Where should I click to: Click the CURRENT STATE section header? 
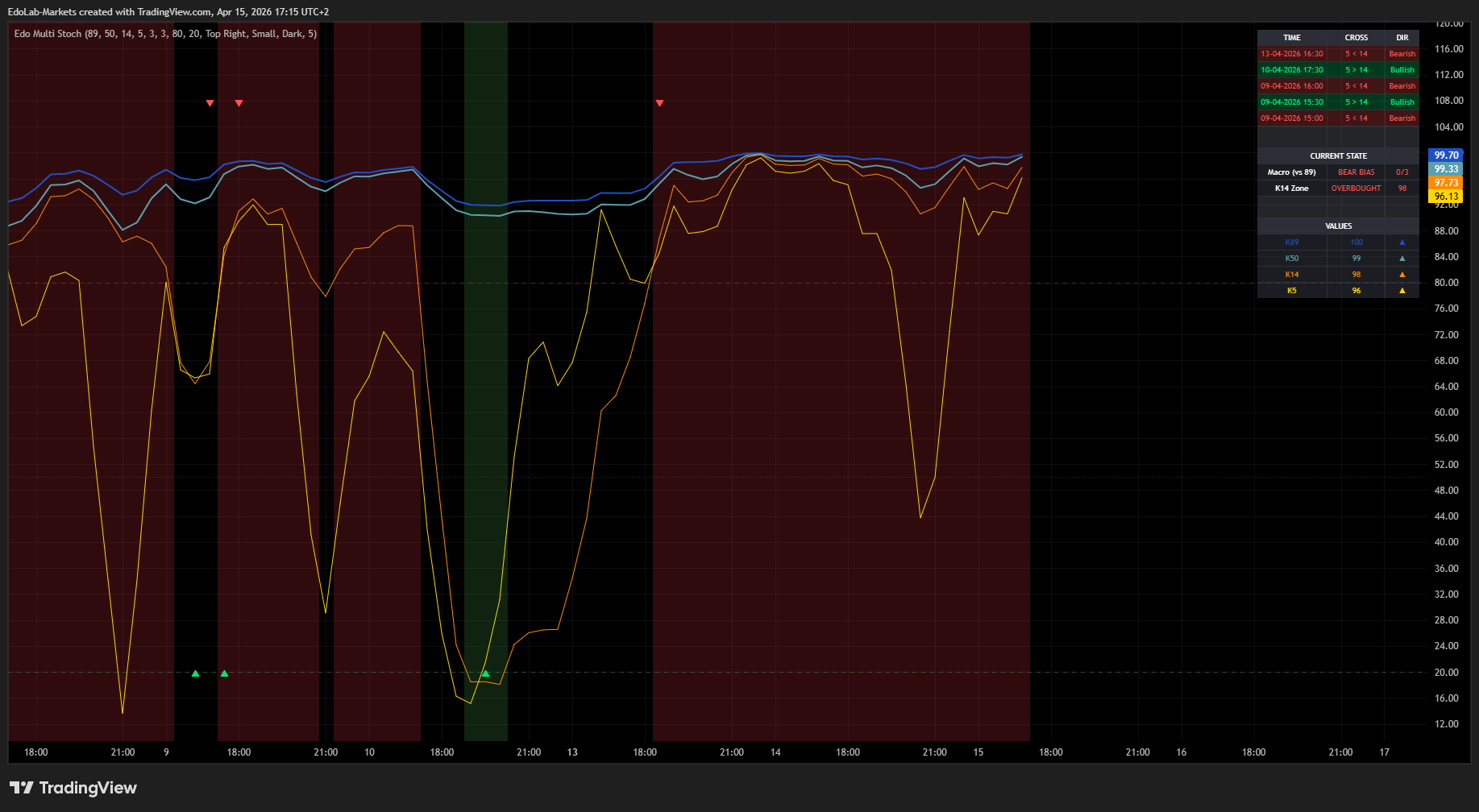(1339, 156)
